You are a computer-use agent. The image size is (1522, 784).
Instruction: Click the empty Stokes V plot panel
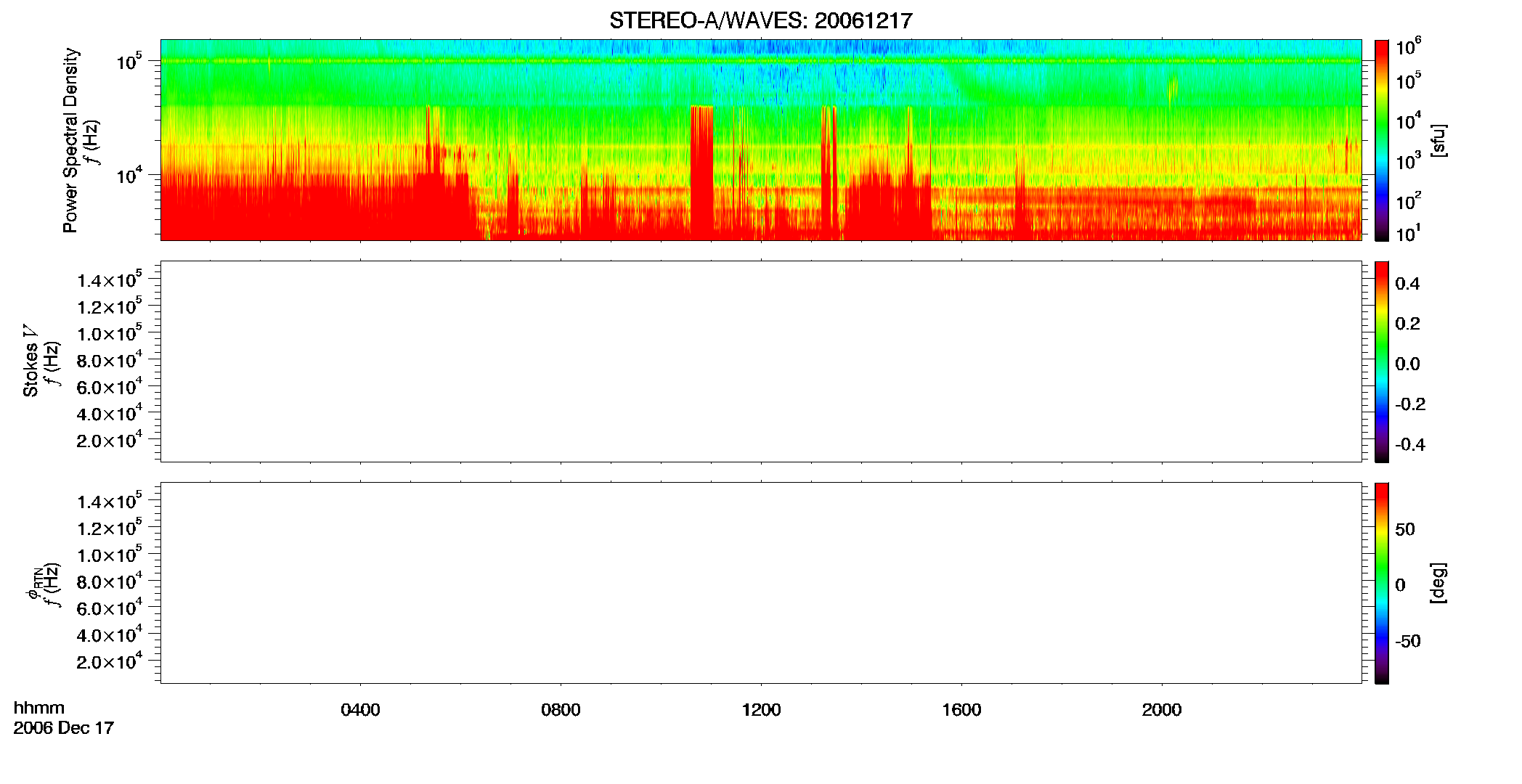(761, 362)
